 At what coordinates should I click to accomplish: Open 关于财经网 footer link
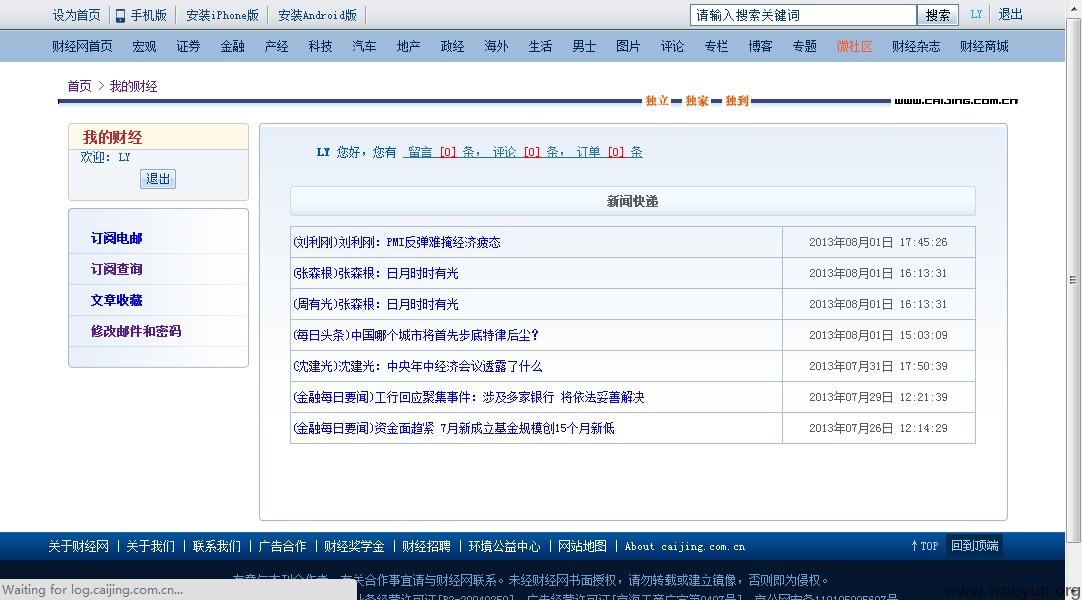click(79, 546)
